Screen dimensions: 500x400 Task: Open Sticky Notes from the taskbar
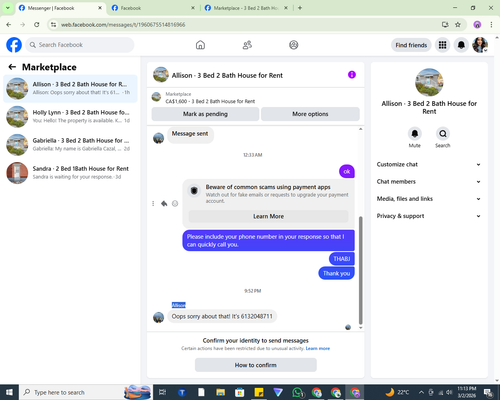pyautogui.click(x=259, y=392)
